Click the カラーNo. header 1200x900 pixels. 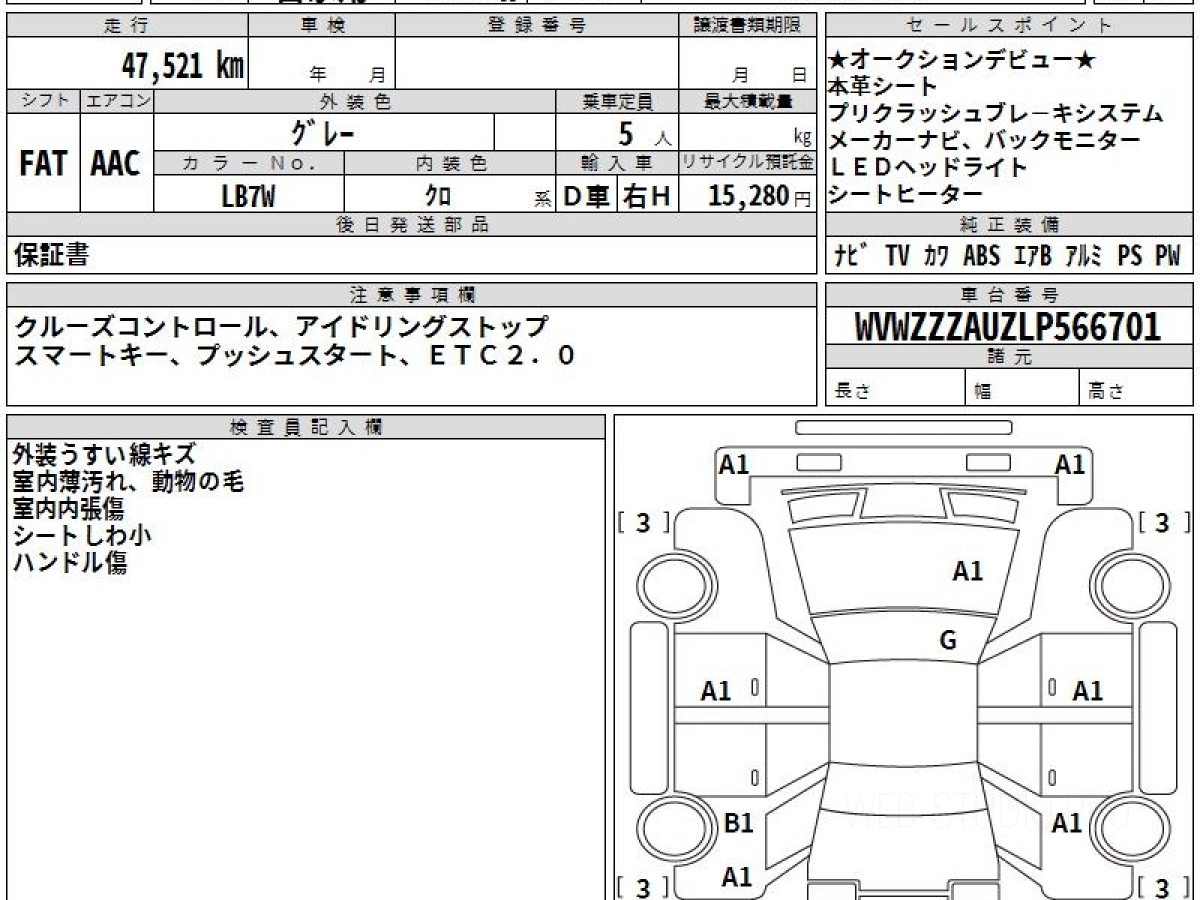[249, 163]
